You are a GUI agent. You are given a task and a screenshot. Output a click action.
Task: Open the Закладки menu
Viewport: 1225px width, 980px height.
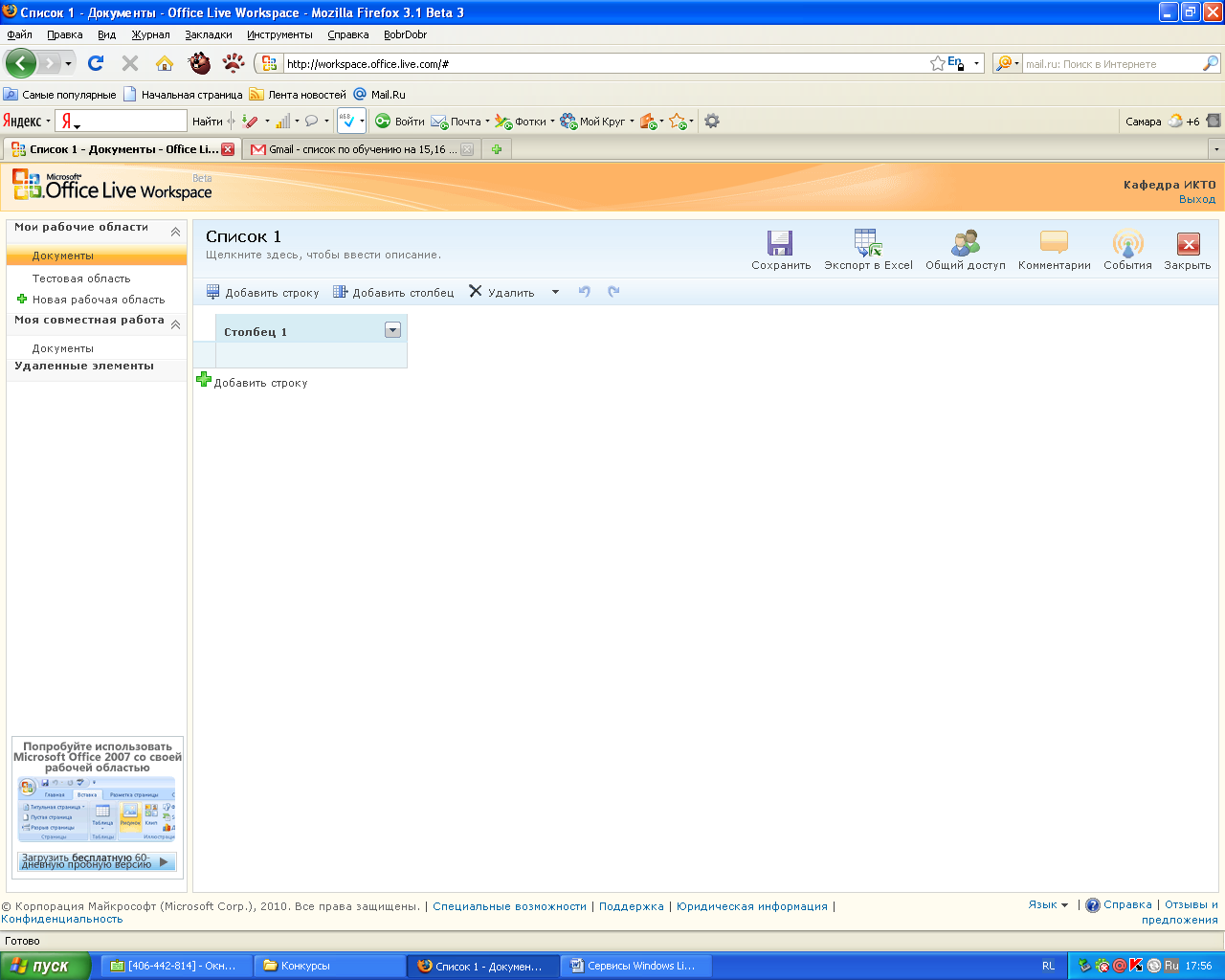click(x=209, y=34)
